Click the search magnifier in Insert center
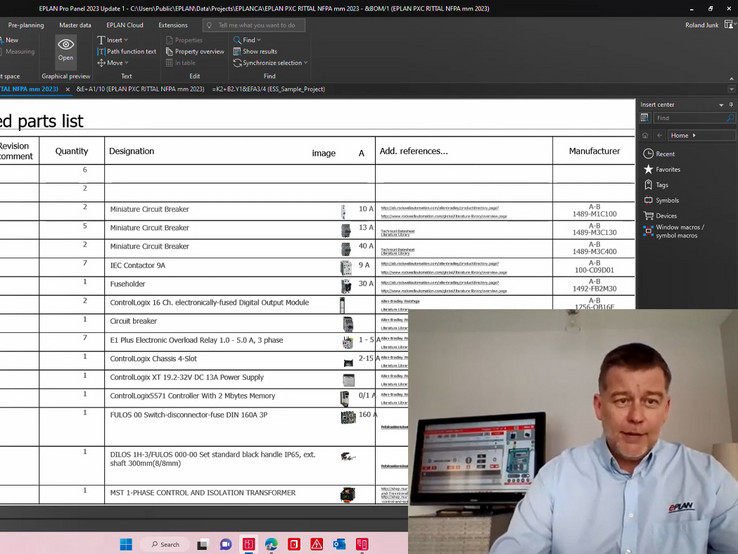Screen dimensions: 738x554 tap(730, 118)
